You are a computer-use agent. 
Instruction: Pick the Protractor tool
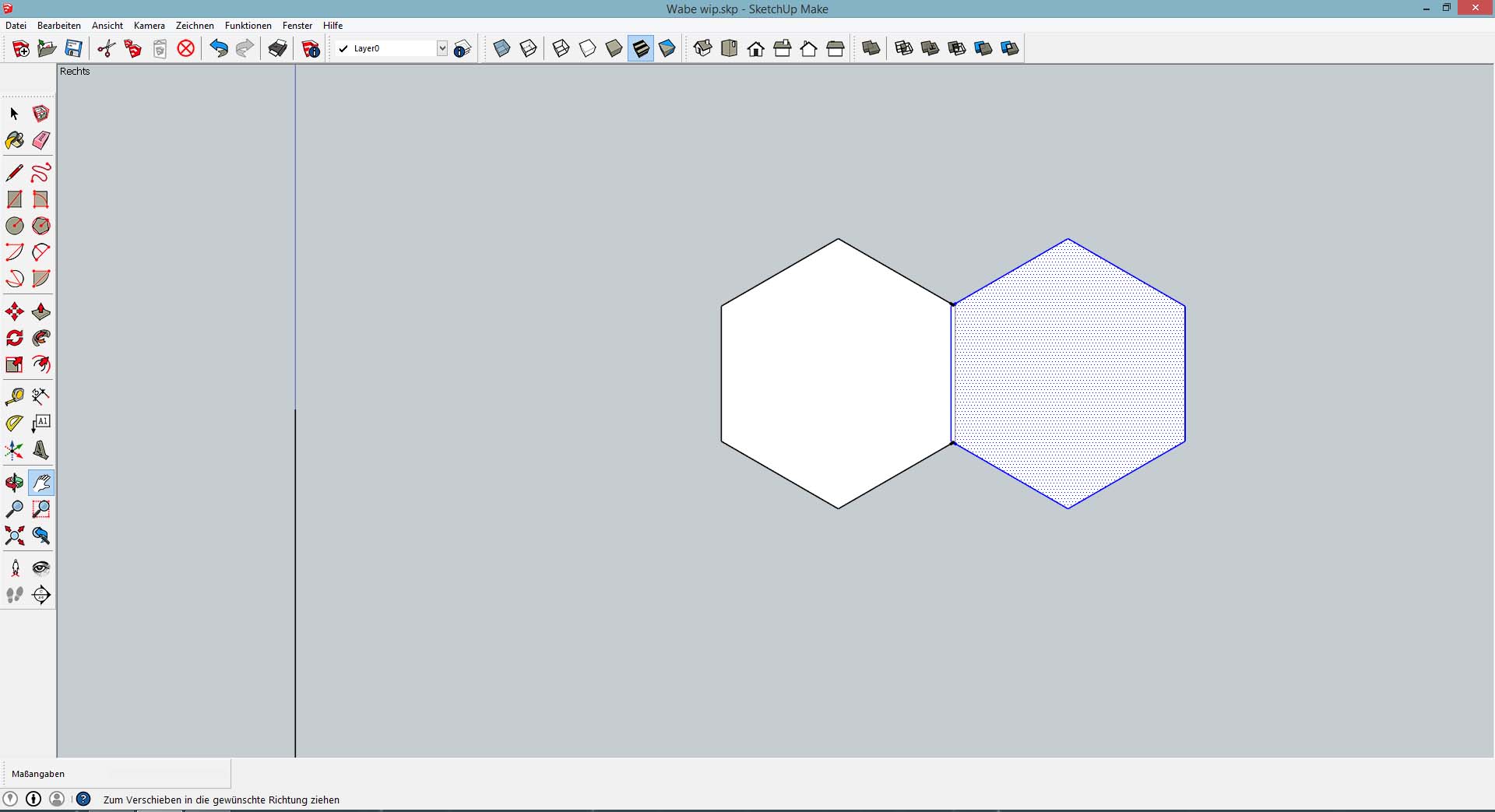pos(14,424)
